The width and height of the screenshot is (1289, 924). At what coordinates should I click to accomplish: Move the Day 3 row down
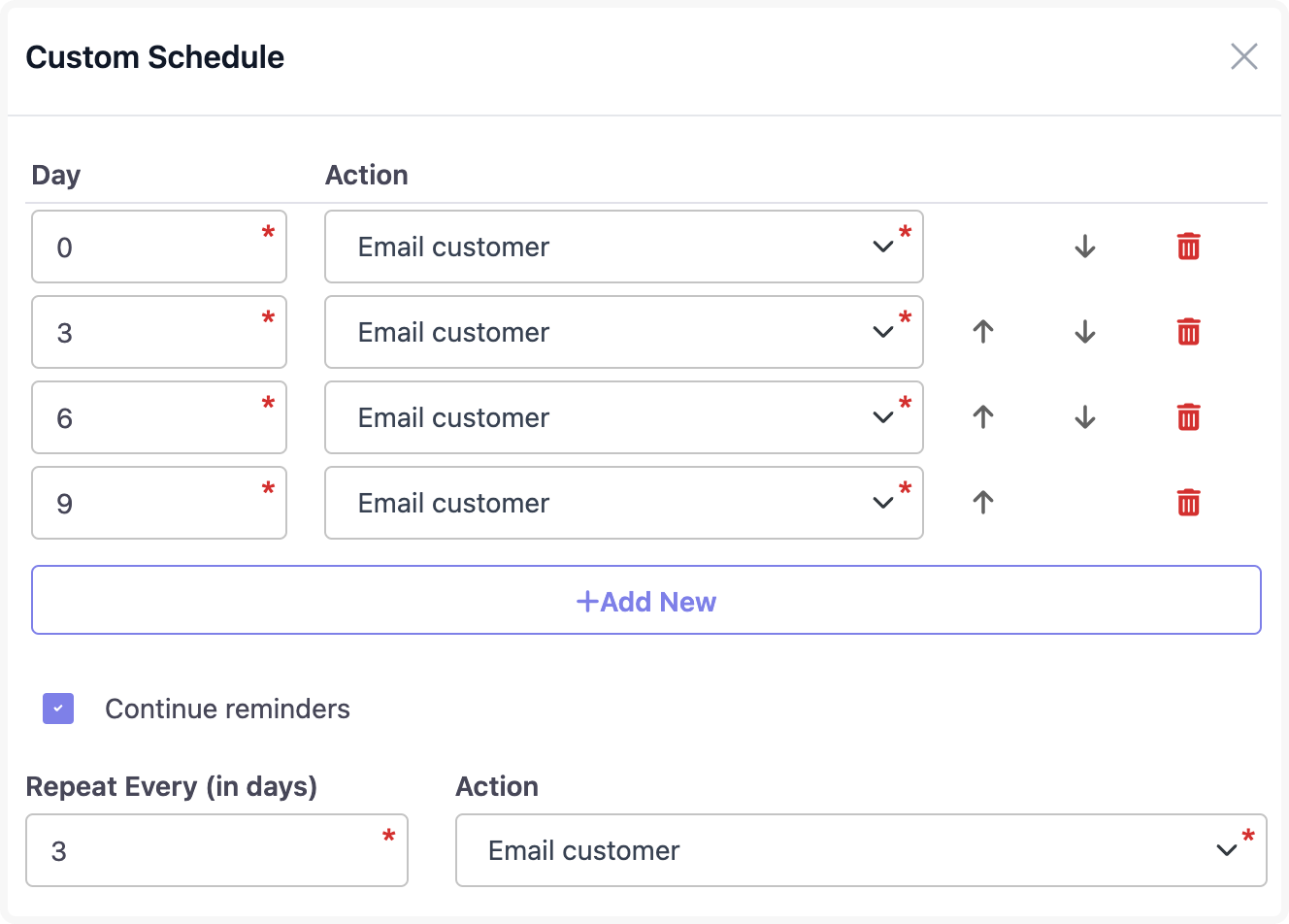tap(1085, 332)
